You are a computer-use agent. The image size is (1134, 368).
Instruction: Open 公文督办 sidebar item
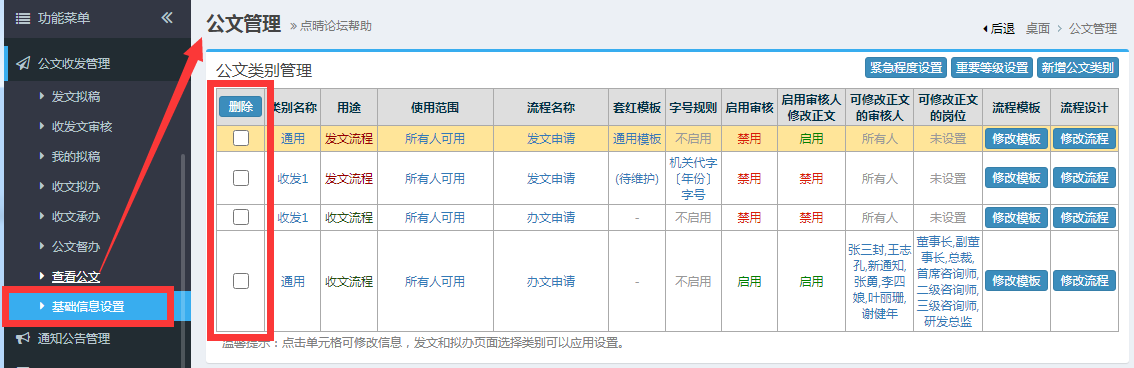[76, 247]
